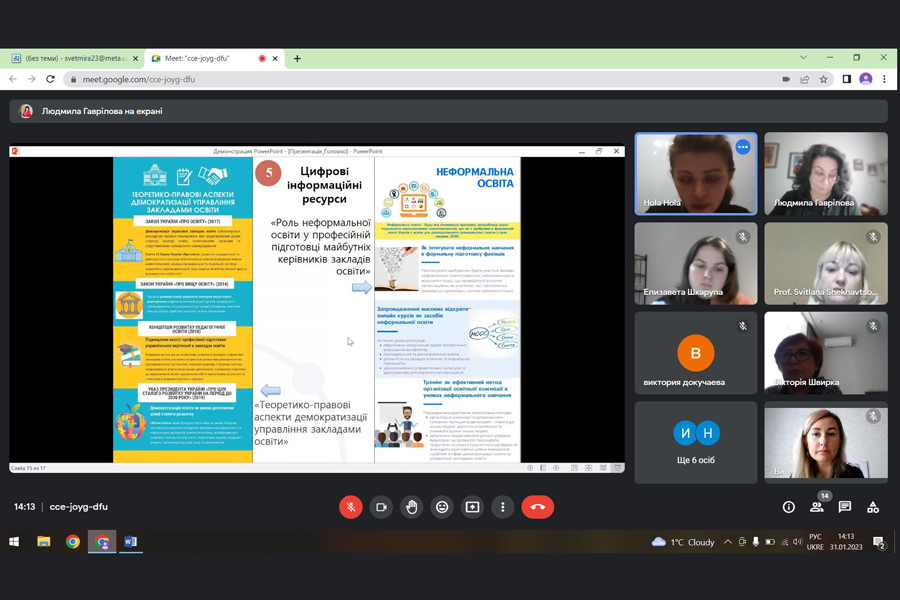Show the participants list icon

pyautogui.click(x=817, y=507)
